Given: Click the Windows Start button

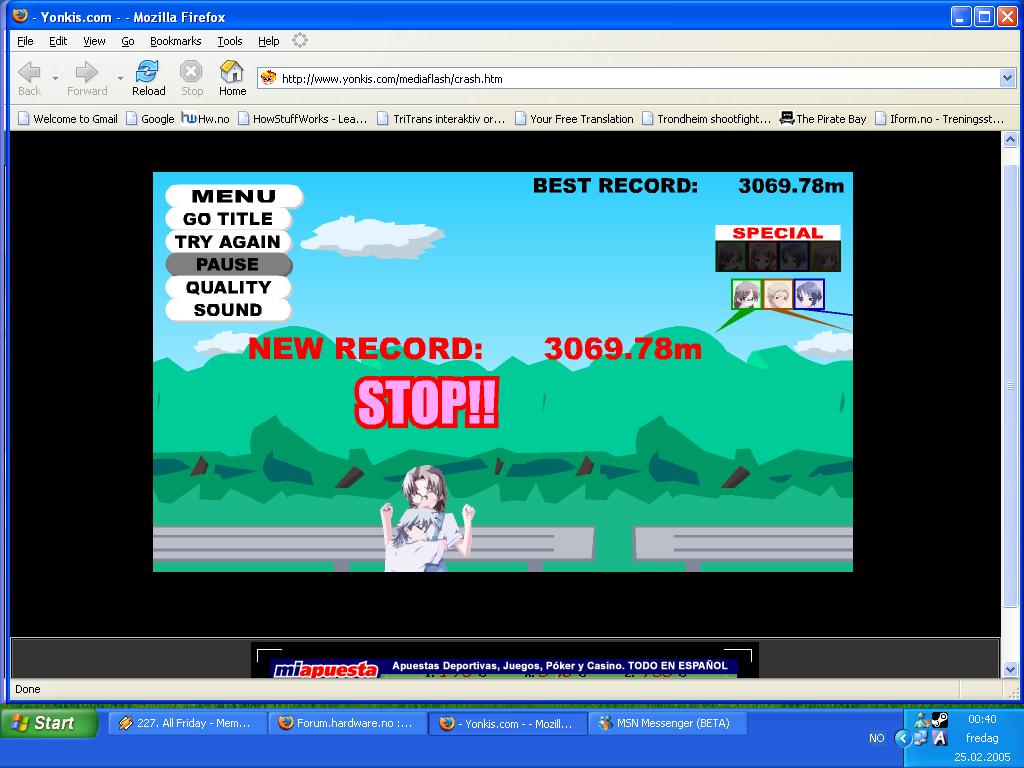Looking at the screenshot, I should (x=49, y=723).
